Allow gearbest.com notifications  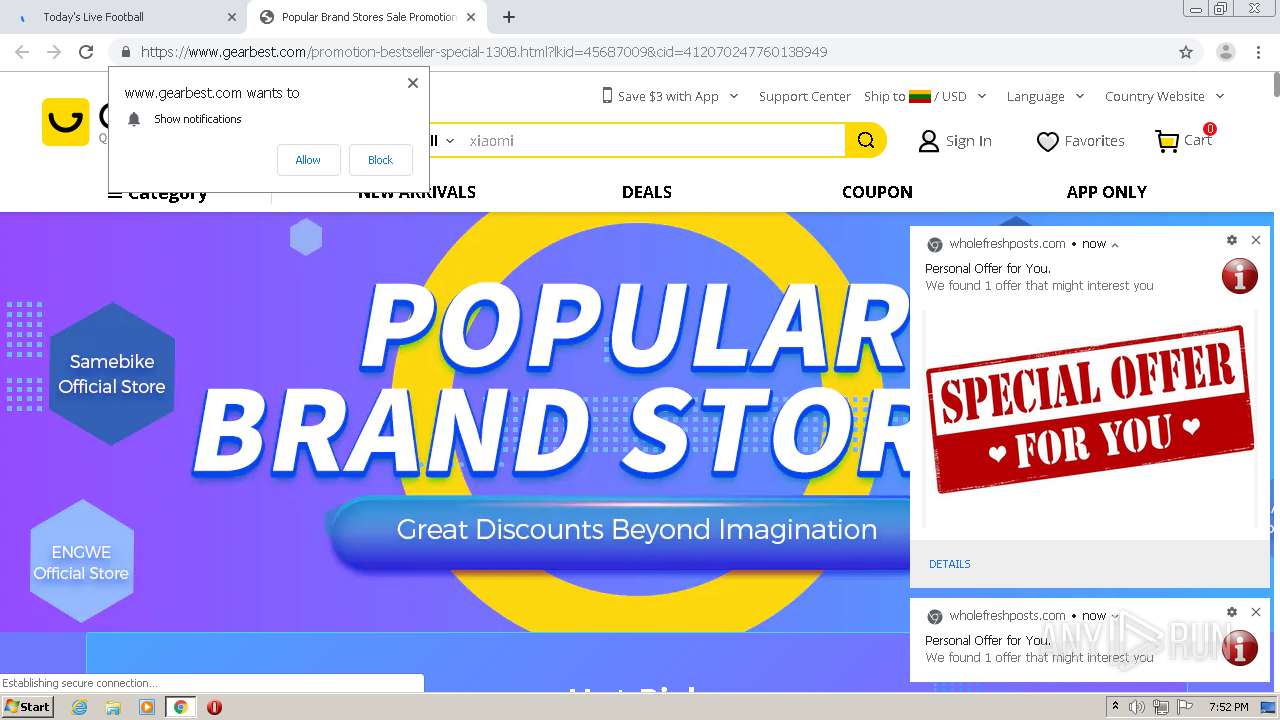pyautogui.click(x=308, y=160)
